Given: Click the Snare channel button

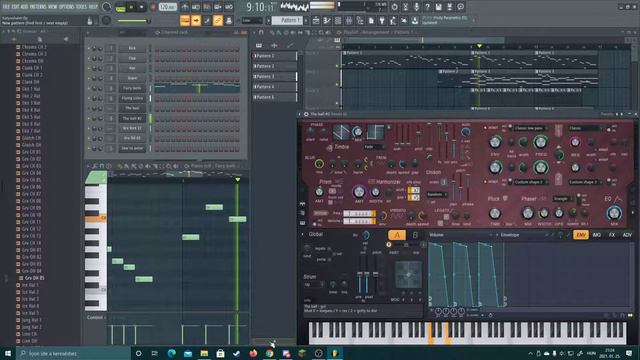Looking at the screenshot, I should (x=132, y=78).
